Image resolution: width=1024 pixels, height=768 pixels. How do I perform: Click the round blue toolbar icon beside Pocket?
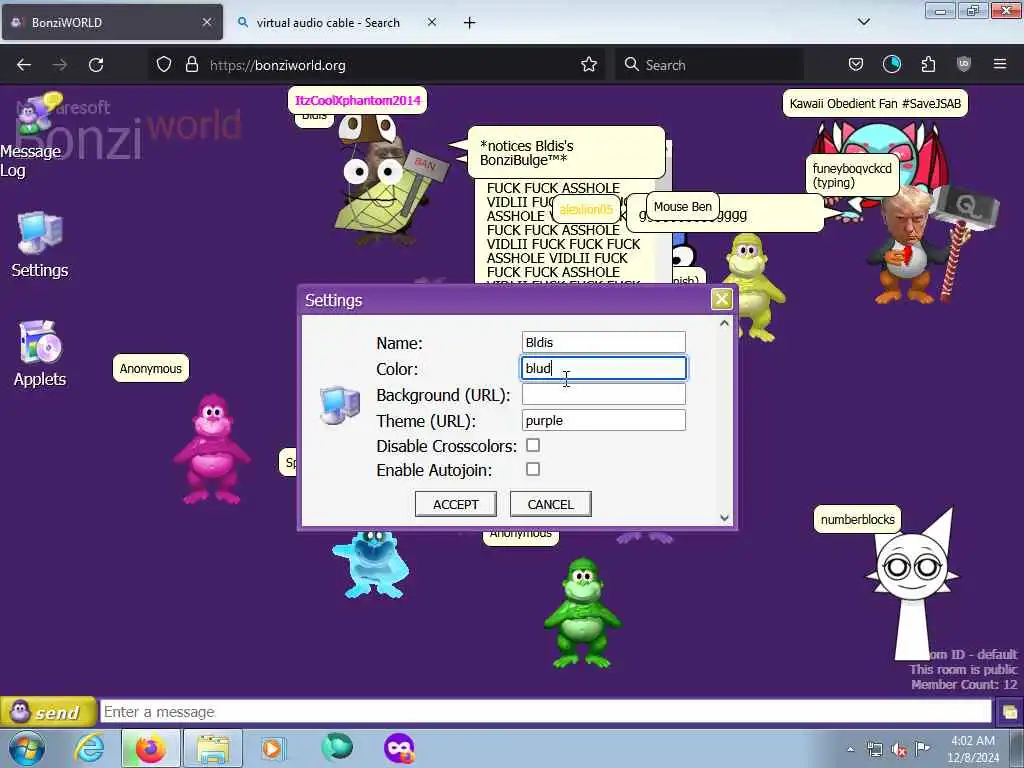coord(891,64)
